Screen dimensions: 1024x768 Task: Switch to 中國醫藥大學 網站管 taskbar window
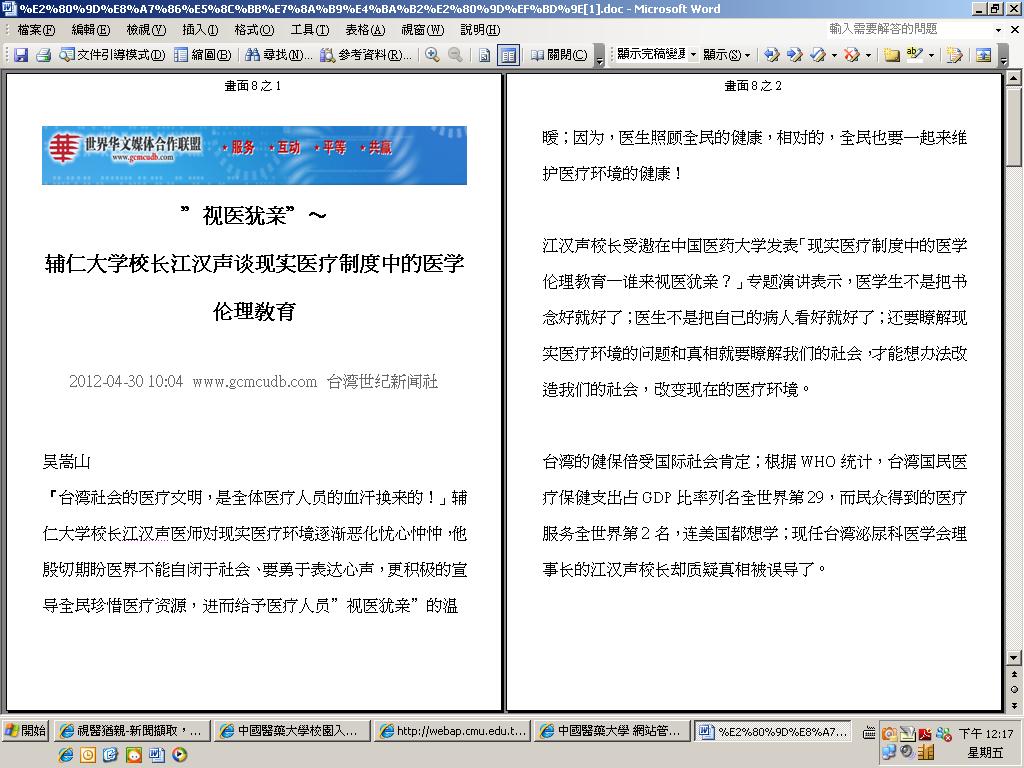[612, 731]
